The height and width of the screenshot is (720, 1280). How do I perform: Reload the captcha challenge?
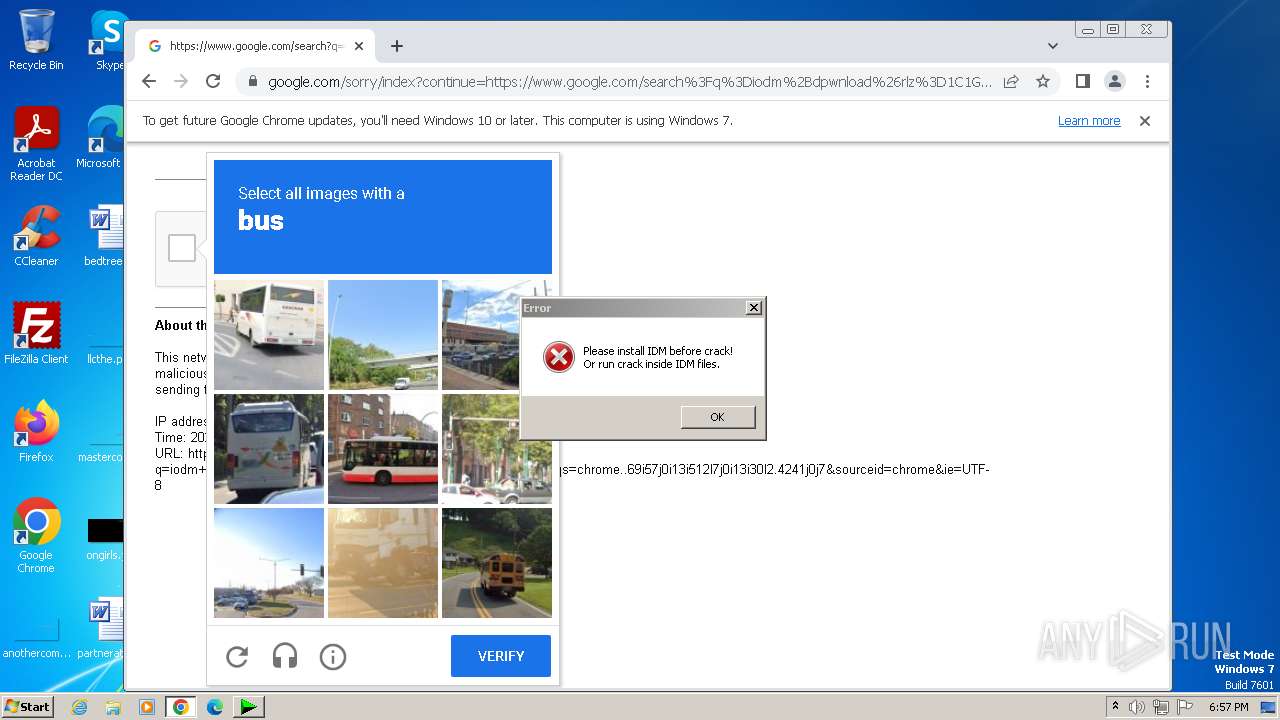[x=237, y=657]
